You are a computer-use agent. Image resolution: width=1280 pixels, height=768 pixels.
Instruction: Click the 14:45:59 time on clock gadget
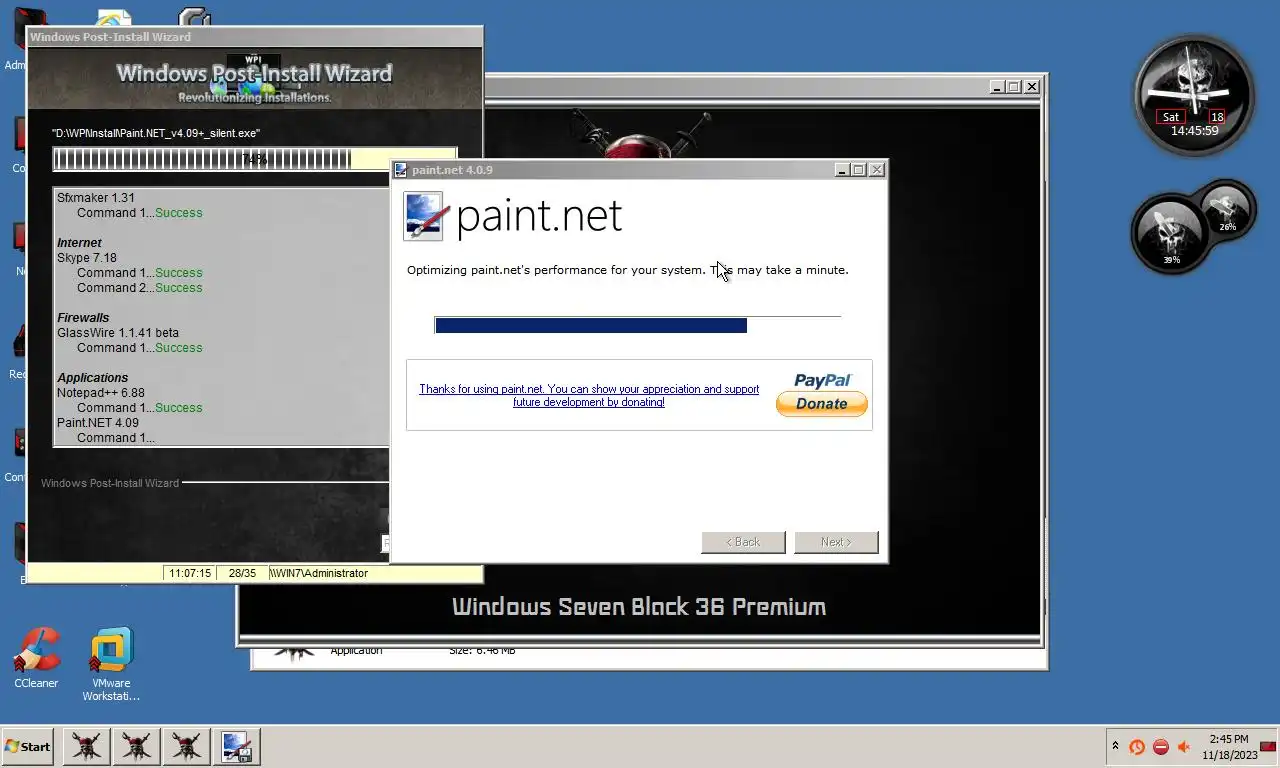[1194, 131]
